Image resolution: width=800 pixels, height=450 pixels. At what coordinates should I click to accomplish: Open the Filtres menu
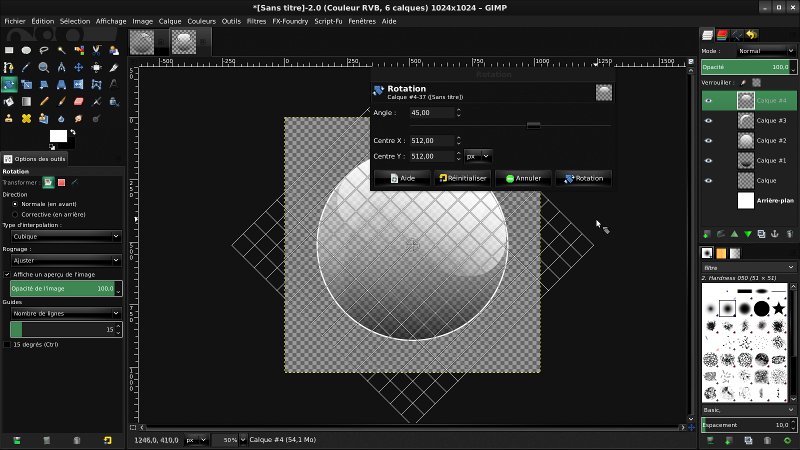pos(256,21)
